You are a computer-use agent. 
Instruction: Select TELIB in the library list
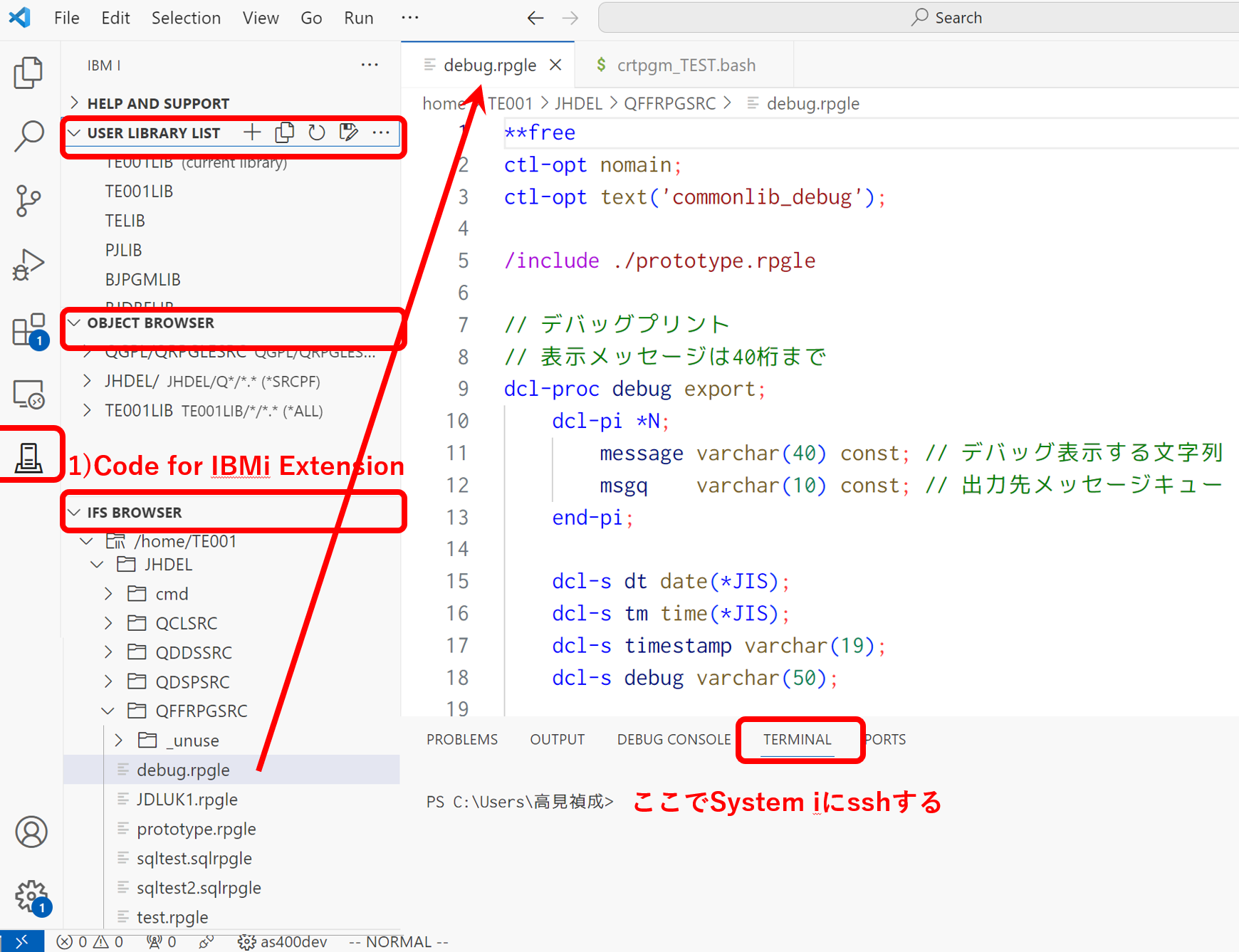pyautogui.click(x=125, y=220)
